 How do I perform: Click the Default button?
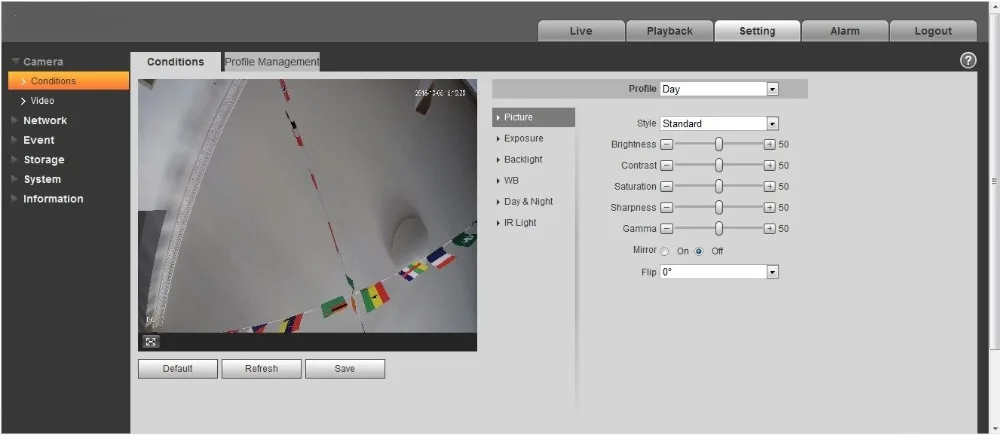(177, 369)
